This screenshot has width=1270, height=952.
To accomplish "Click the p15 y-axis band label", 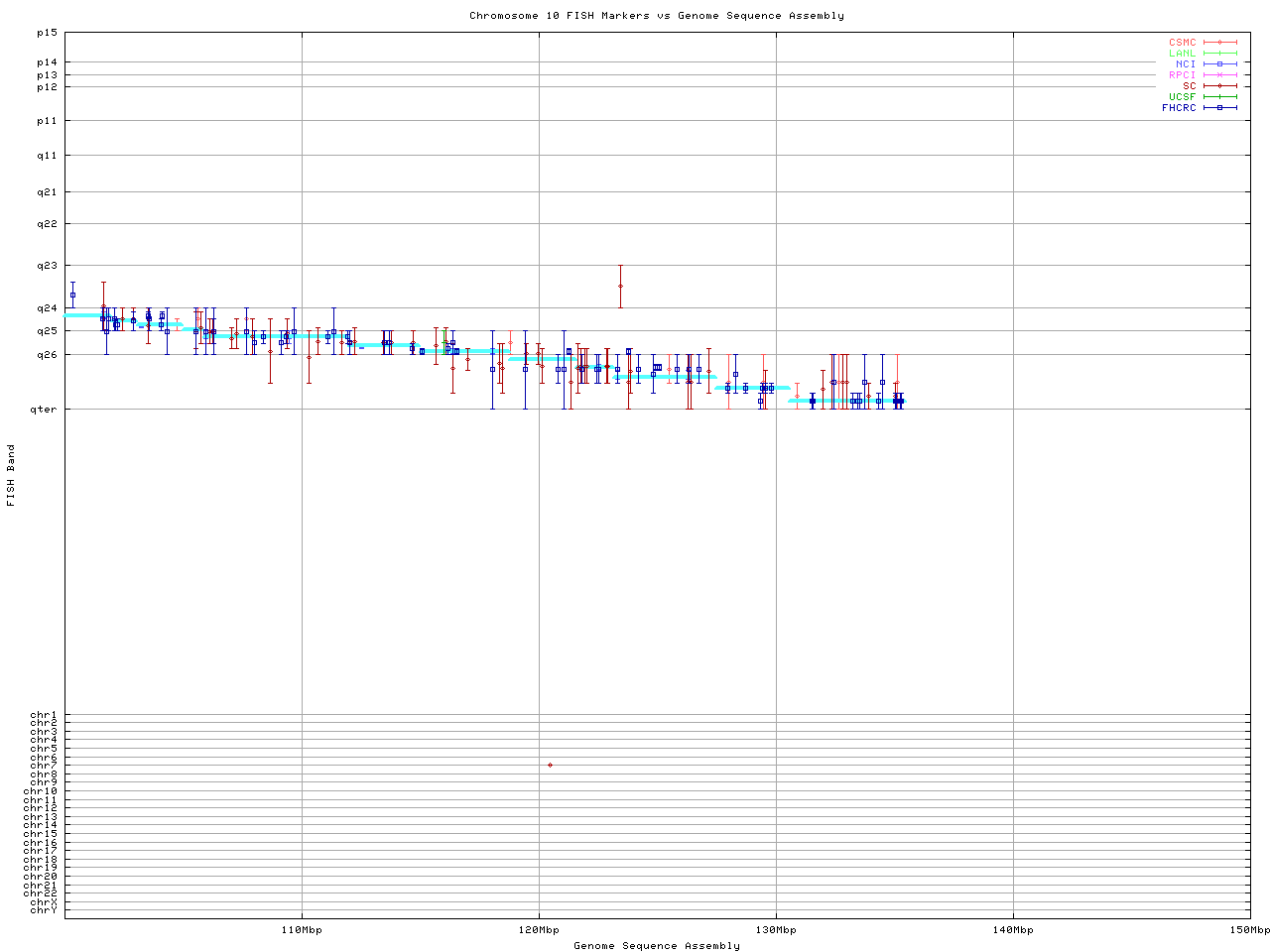I will click(47, 33).
